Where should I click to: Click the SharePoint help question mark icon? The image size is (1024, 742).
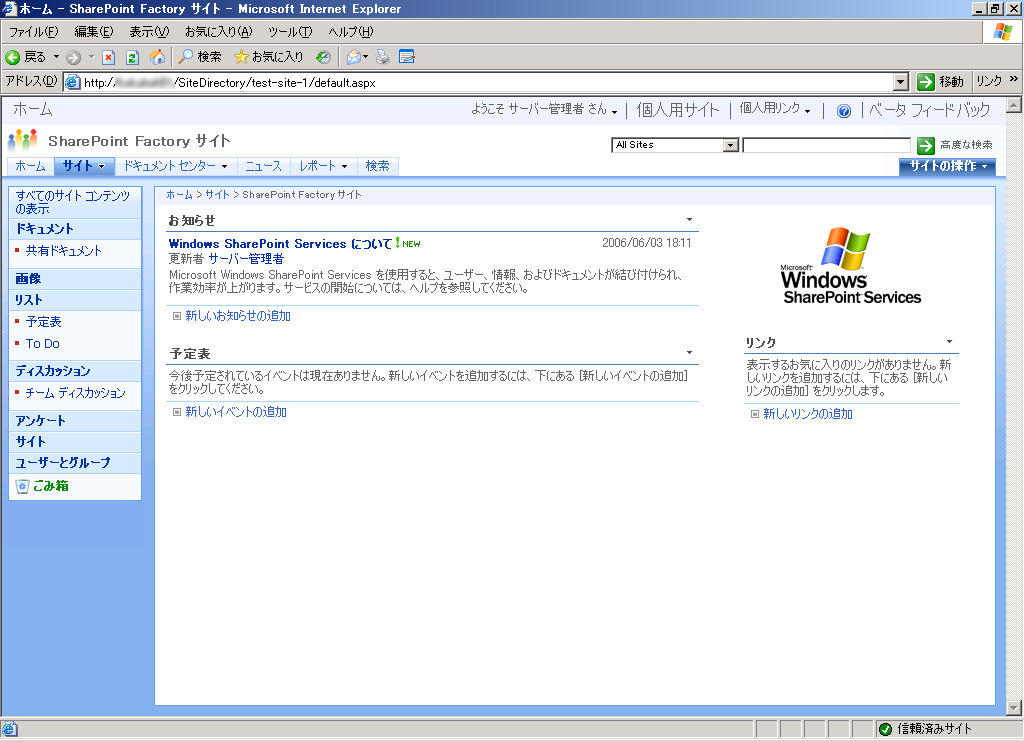pos(843,111)
